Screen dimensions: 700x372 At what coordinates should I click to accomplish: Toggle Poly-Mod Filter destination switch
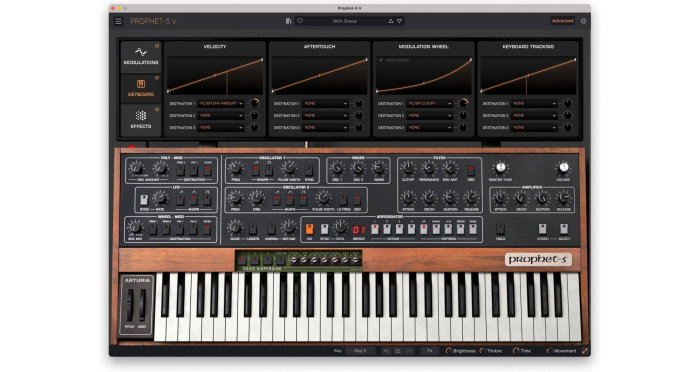pos(208,171)
